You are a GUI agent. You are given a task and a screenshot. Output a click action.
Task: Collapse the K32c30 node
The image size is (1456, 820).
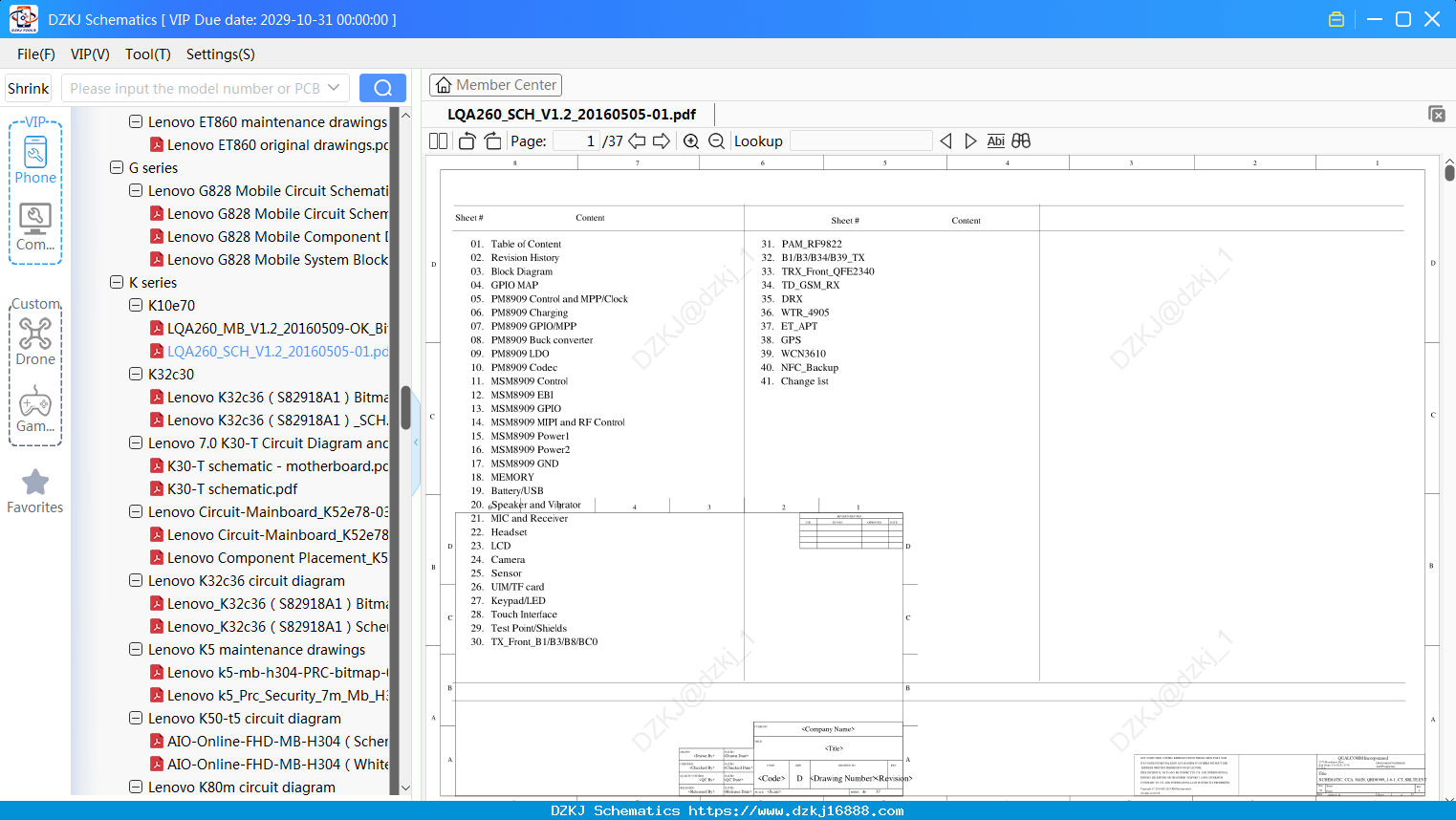pyautogui.click(x=136, y=374)
